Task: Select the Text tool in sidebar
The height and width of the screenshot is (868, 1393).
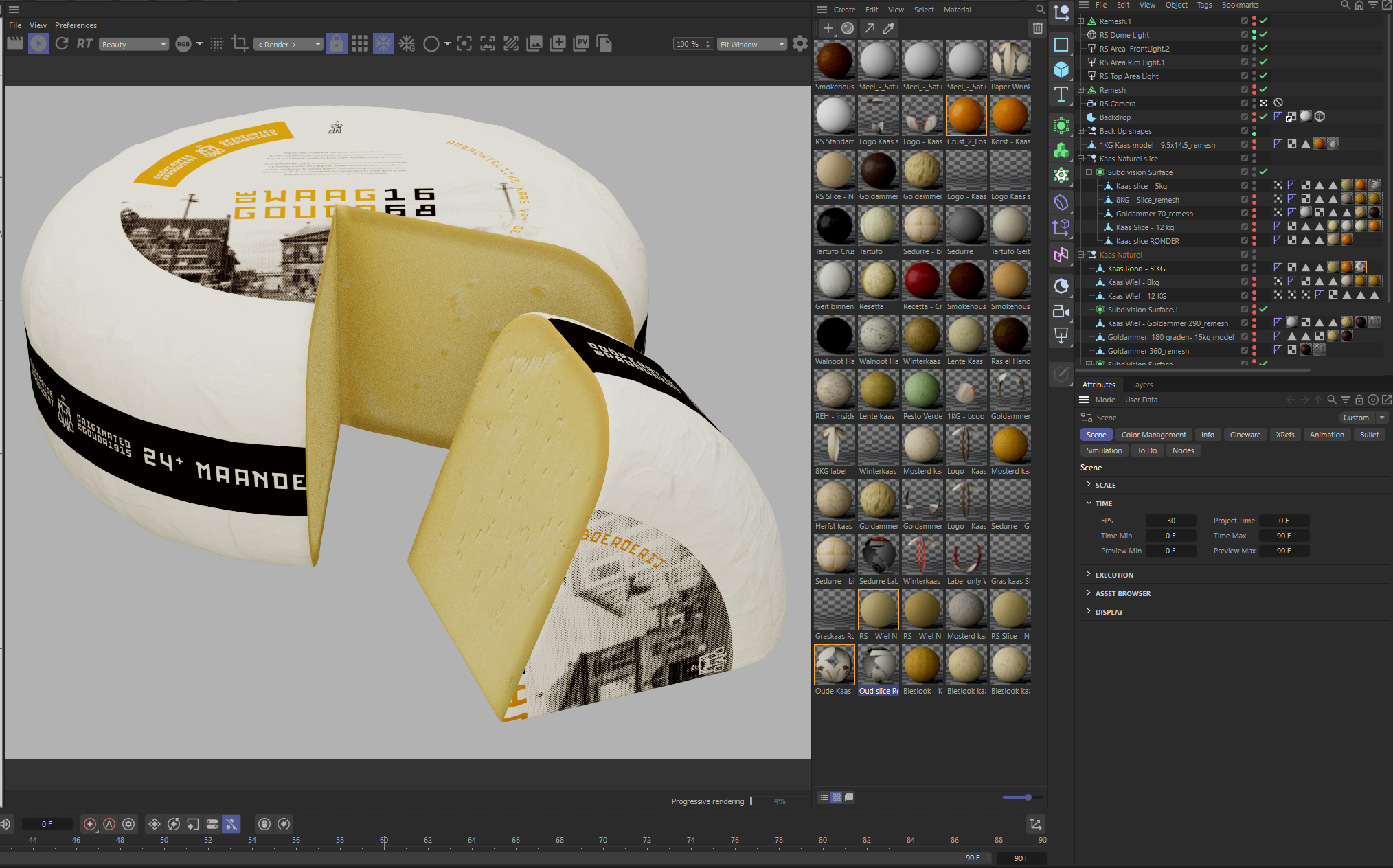Action: pos(1061,94)
